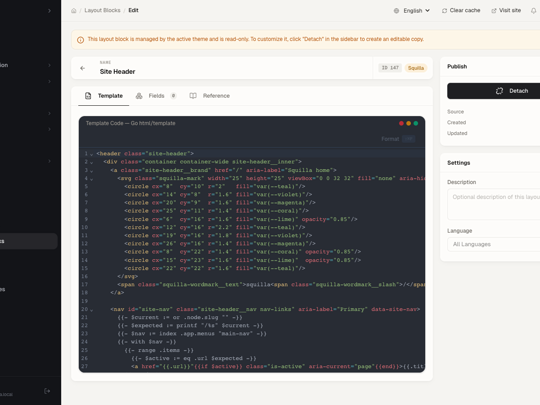Collapse the div container on line 2
540x405 pixels.
click(91, 163)
